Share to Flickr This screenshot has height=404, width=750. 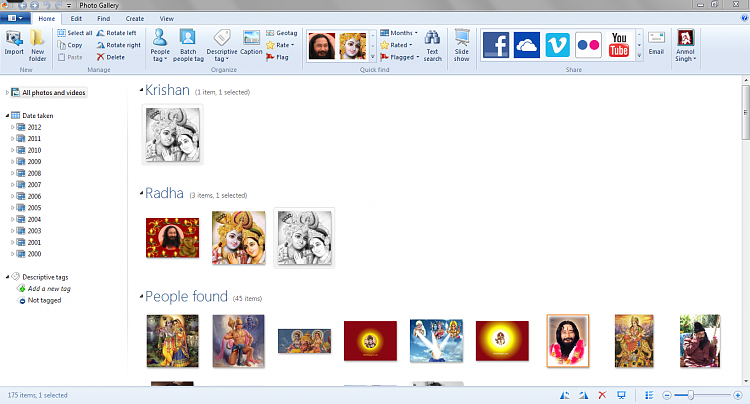[x=588, y=45]
